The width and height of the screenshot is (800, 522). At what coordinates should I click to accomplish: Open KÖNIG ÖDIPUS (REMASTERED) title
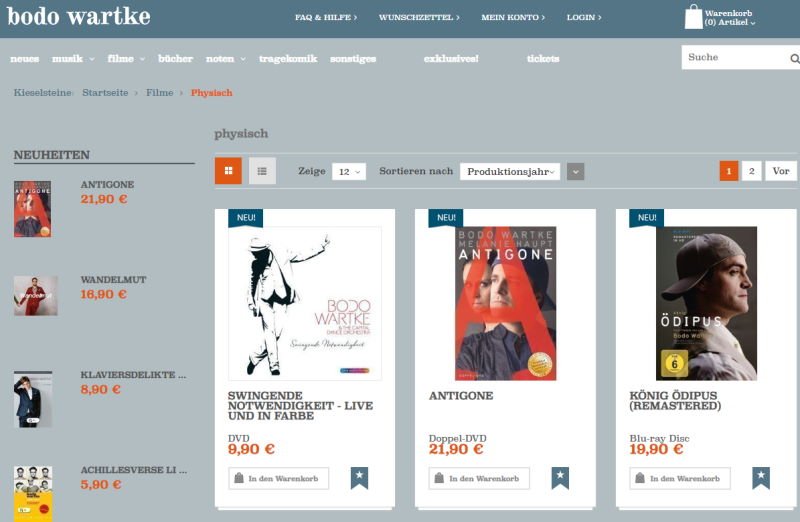click(675, 401)
